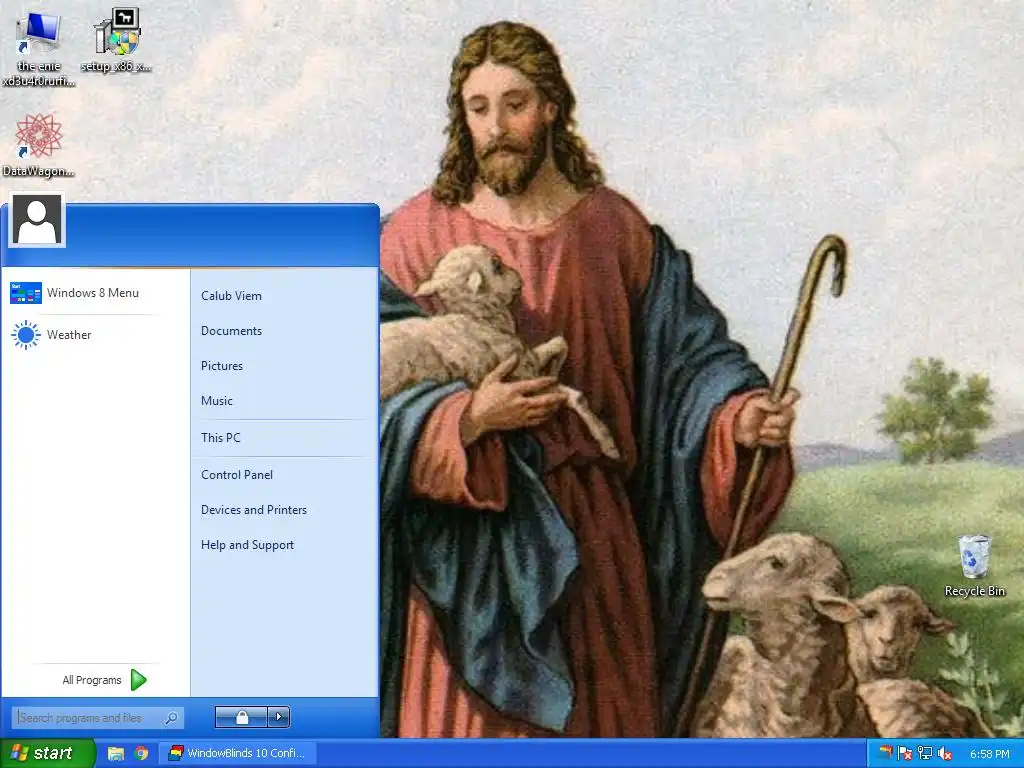Viewport: 1024px width, 768px height.
Task: Expand the shutdown options arrow
Action: (279, 717)
